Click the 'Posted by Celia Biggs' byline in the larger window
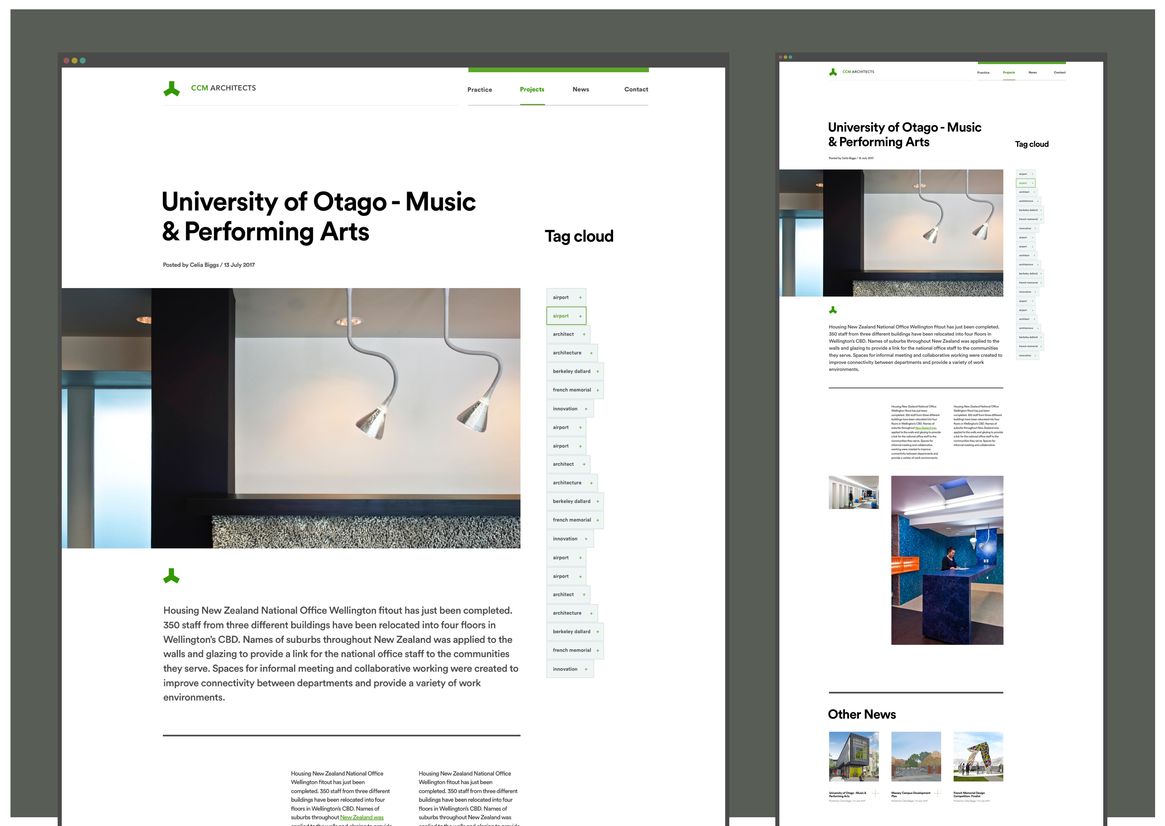 pyautogui.click(x=189, y=265)
